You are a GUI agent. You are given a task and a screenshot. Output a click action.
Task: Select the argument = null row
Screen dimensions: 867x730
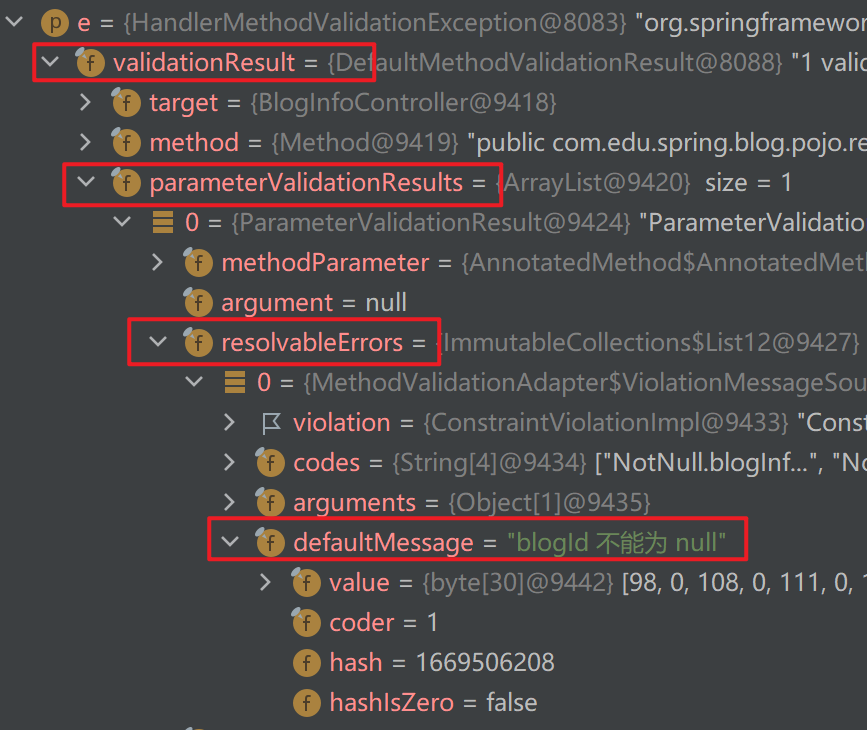(x=314, y=303)
